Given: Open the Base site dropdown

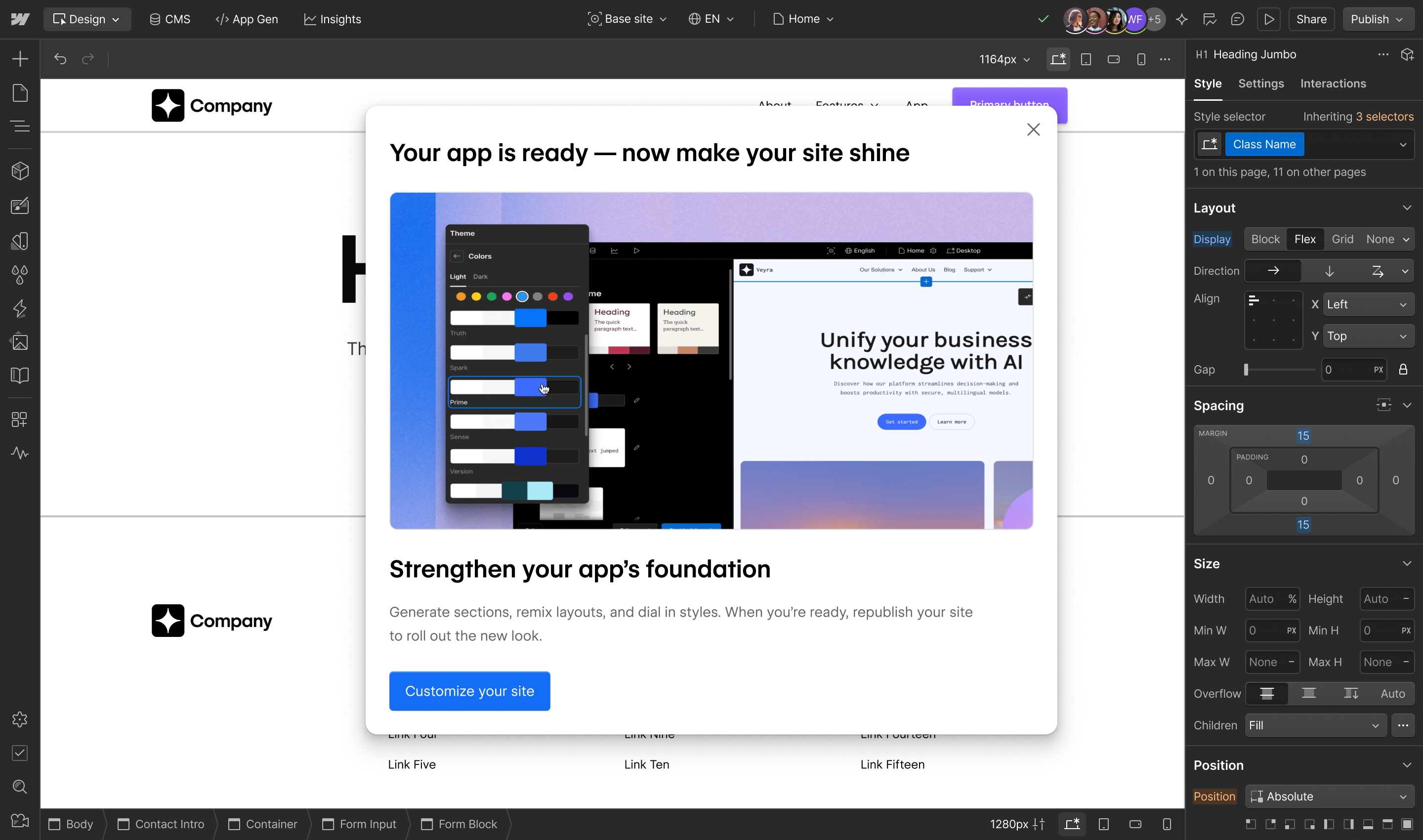Looking at the screenshot, I should coord(627,19).
